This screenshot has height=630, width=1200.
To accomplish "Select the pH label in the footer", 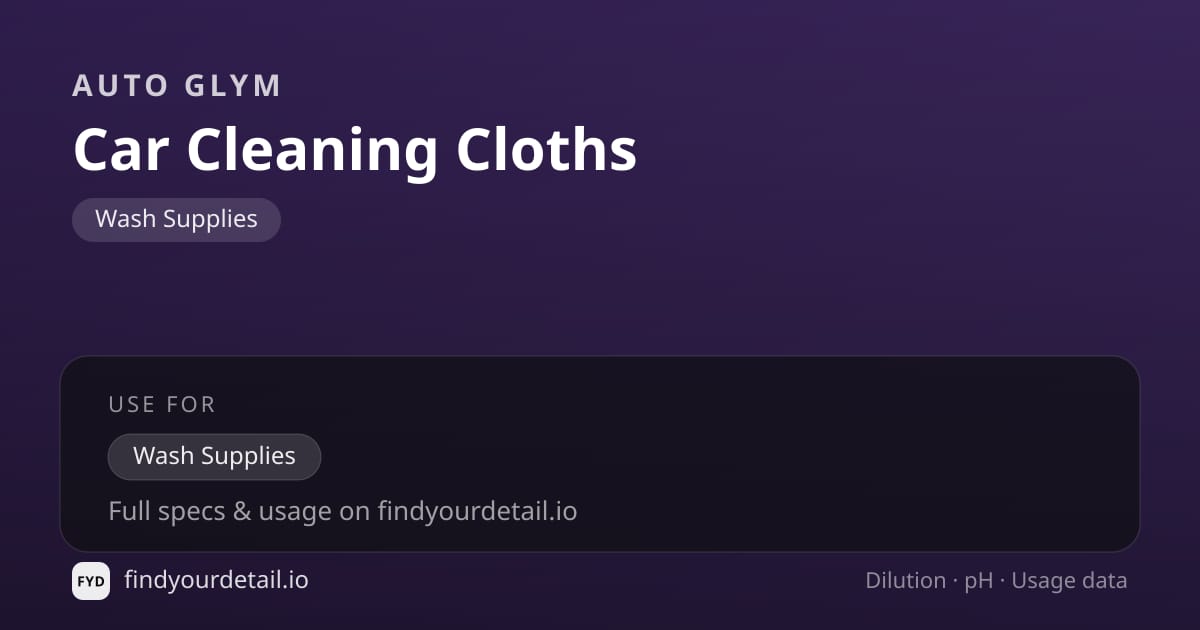I will click(x=979, y=581).
